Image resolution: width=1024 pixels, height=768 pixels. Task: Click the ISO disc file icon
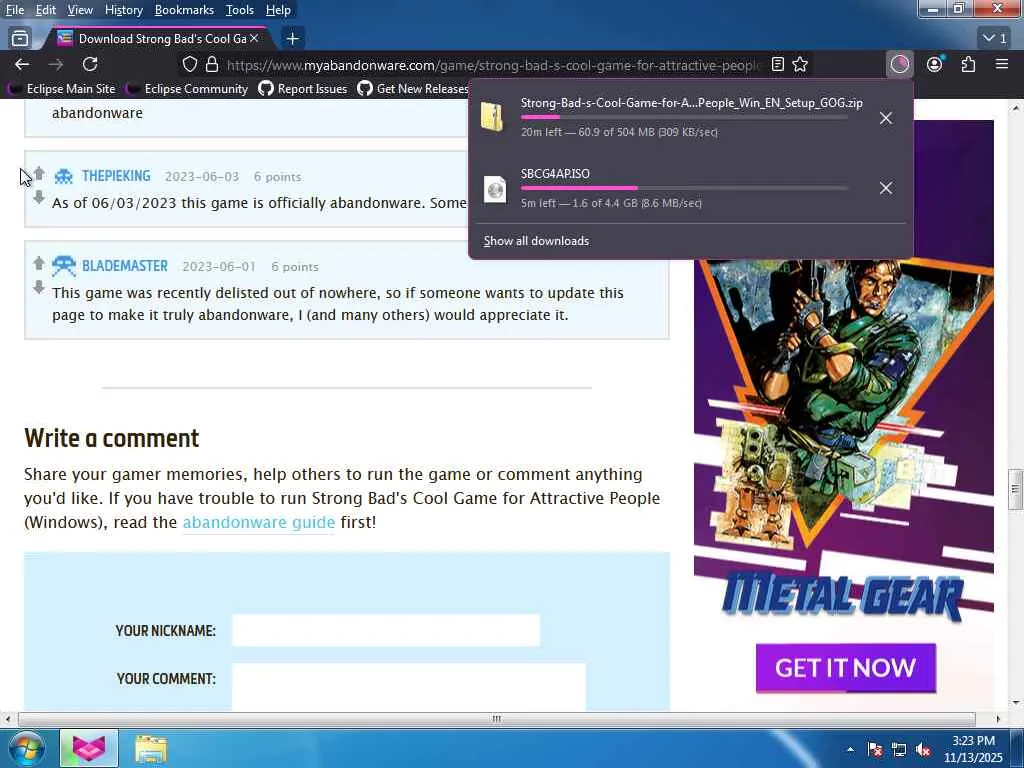click(495, 189)
